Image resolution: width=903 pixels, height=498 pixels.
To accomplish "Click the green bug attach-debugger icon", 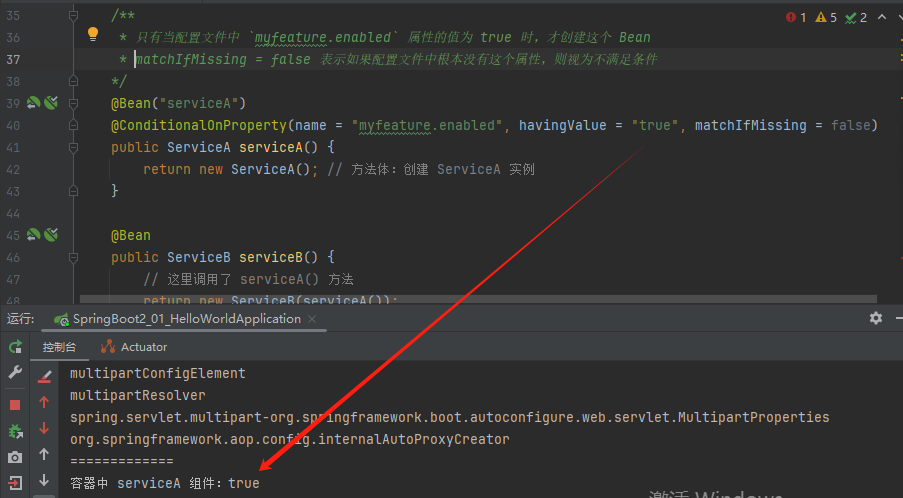I will click(16, 431).
